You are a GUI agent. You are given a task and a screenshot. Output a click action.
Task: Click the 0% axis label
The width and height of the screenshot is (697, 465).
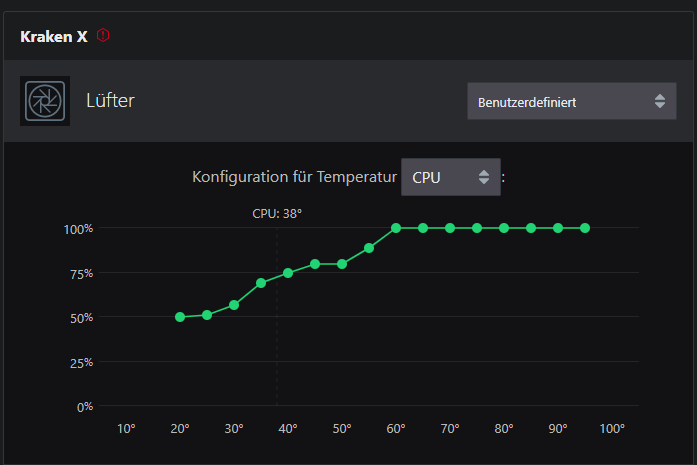pos(85,407)
